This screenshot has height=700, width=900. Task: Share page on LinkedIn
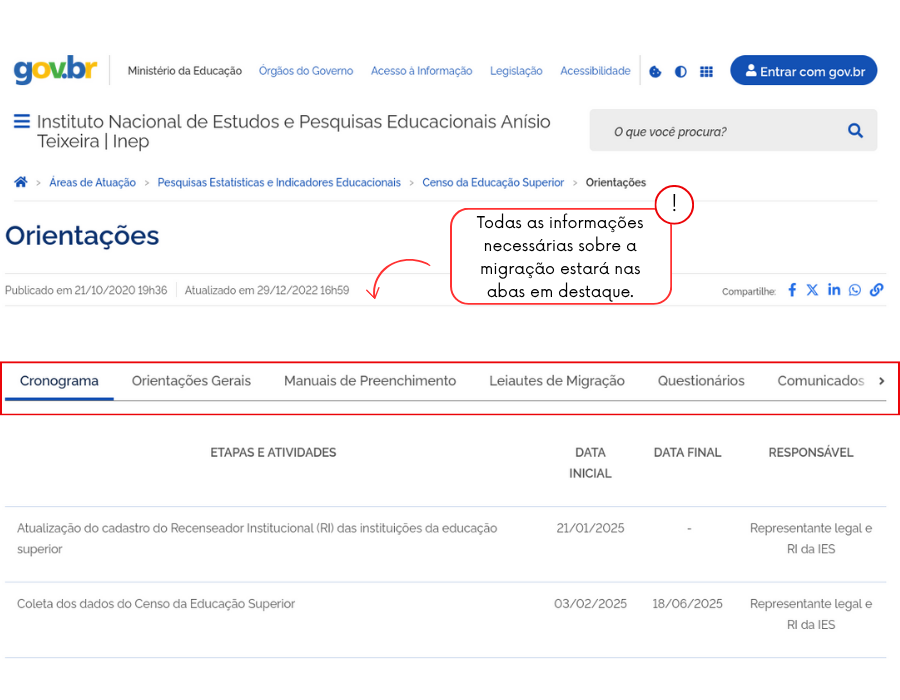click(x=834, y=290)
